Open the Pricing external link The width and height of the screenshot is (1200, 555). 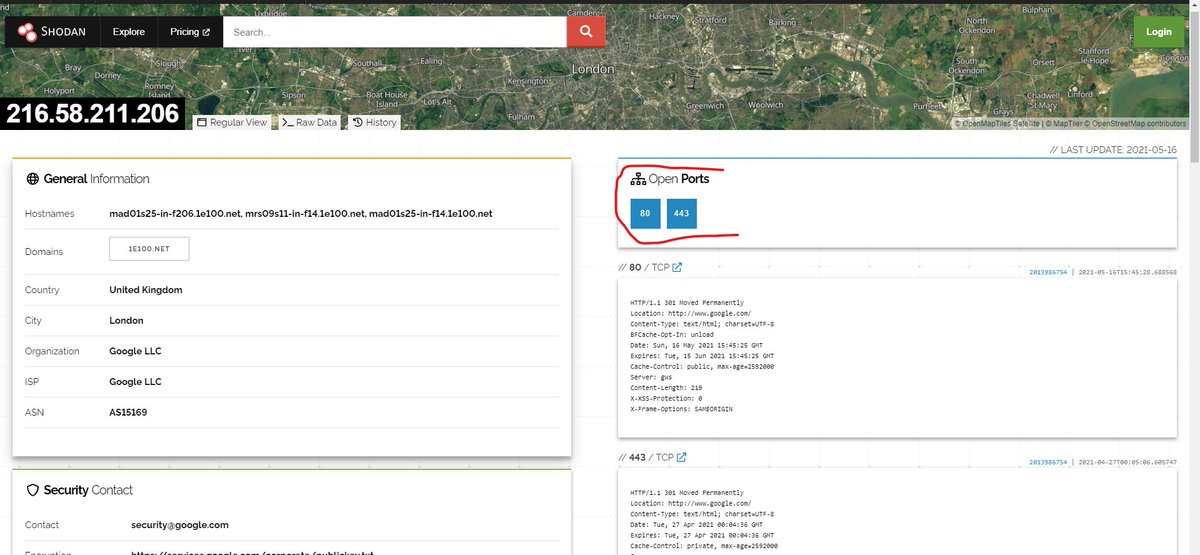click(190, 32)
